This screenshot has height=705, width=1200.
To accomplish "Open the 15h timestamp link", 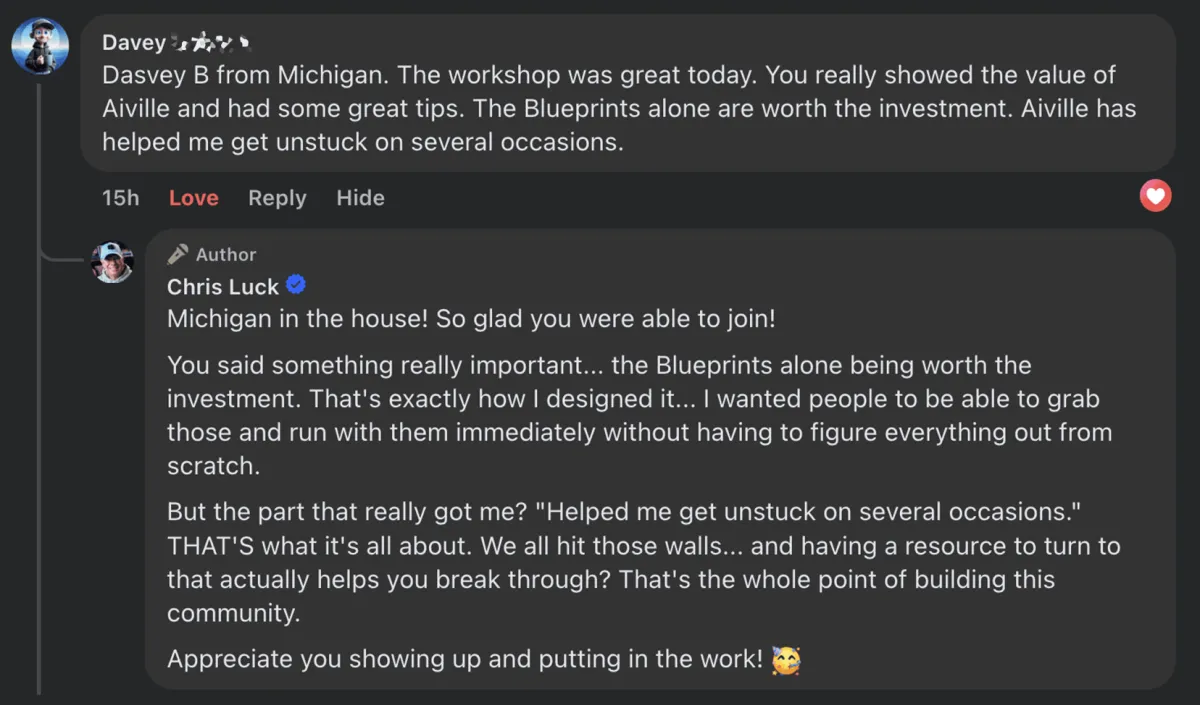I will click(120, 198).
